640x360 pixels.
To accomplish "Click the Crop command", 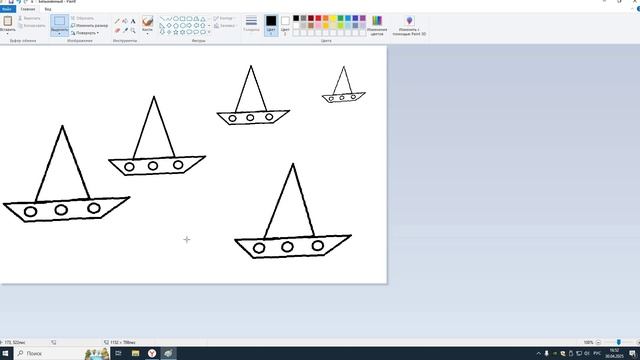I will pos(82,18).
